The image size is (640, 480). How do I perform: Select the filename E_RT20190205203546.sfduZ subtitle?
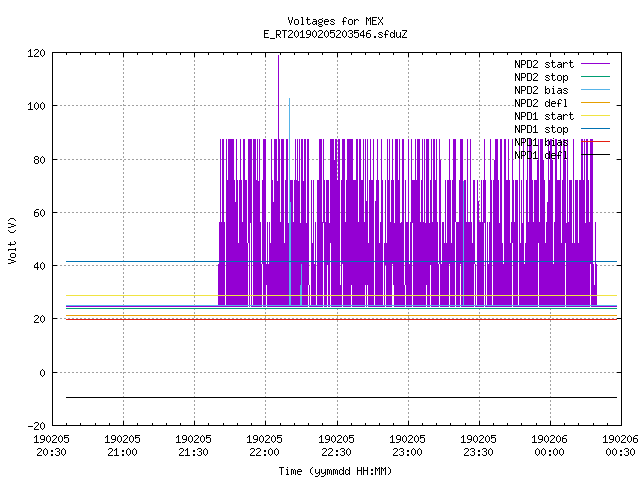tap(335, 34)
